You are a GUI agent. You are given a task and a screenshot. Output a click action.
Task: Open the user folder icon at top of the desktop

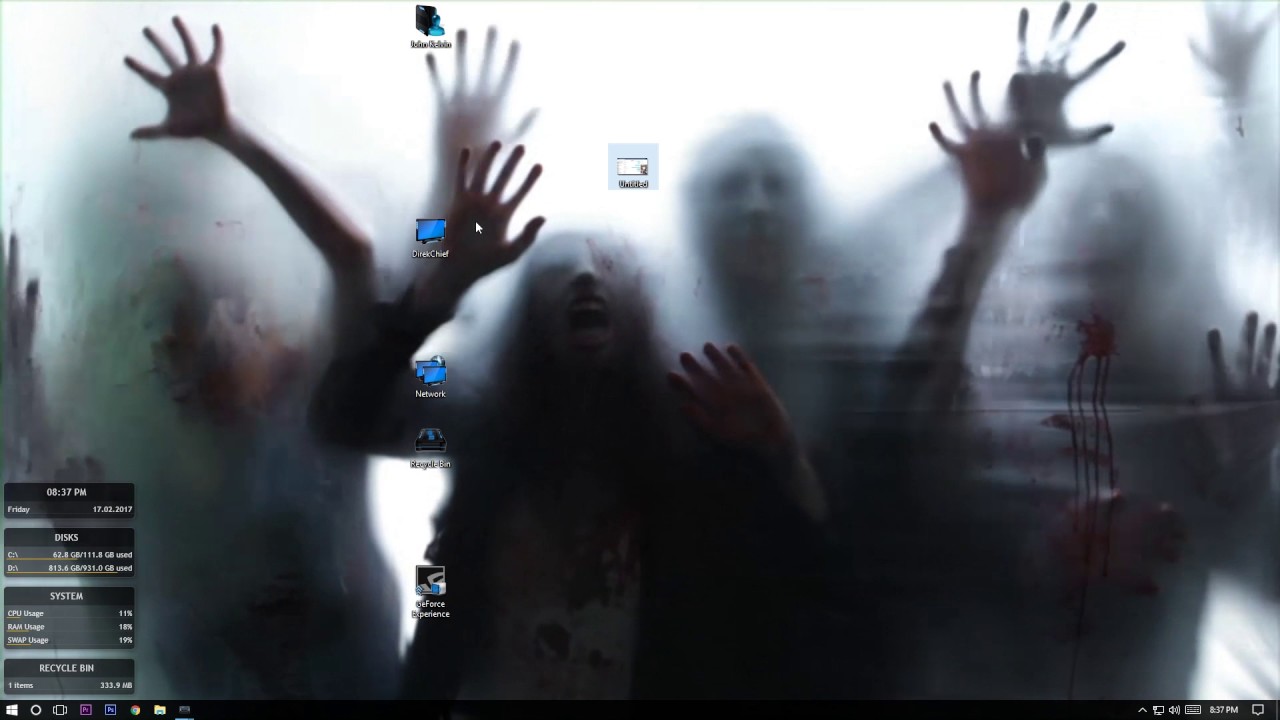[430, 27]
